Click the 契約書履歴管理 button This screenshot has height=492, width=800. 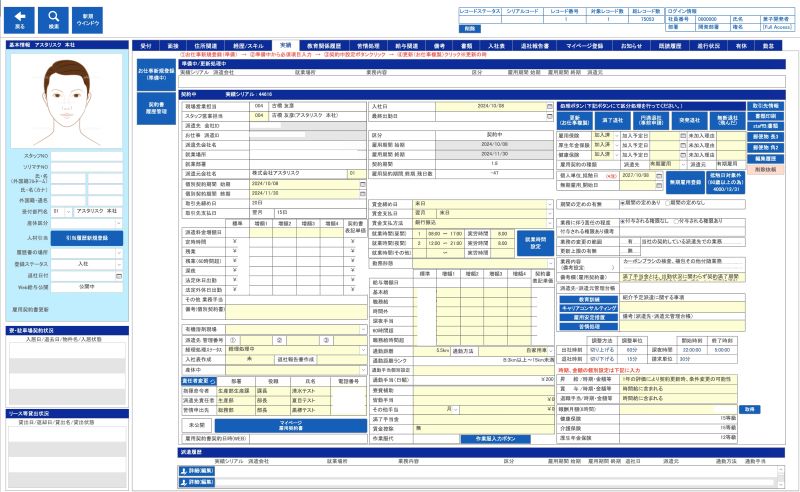(x=156, y=108)
